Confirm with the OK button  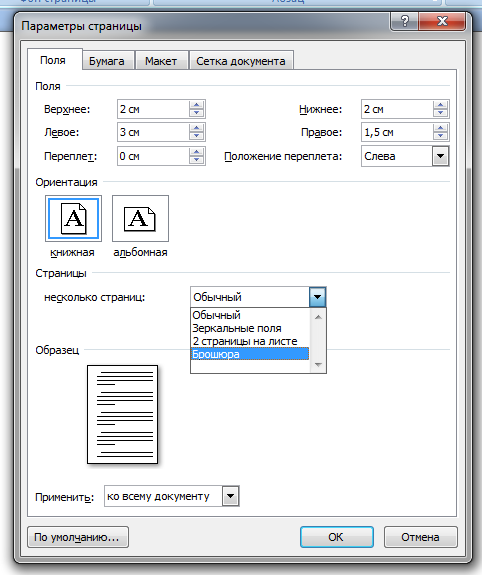pos(336,537)
